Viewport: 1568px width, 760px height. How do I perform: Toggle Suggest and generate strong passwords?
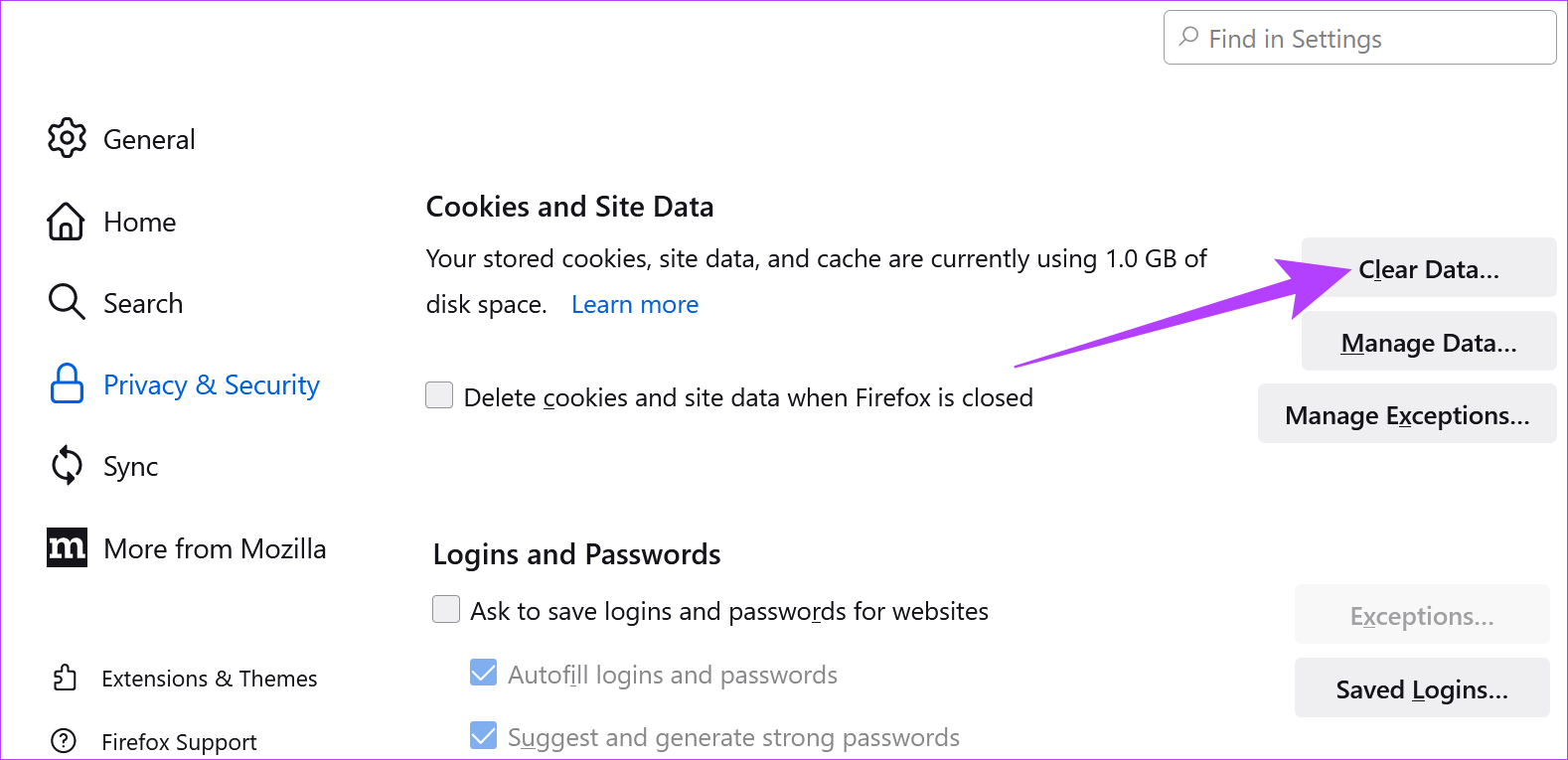click(483, 735)
